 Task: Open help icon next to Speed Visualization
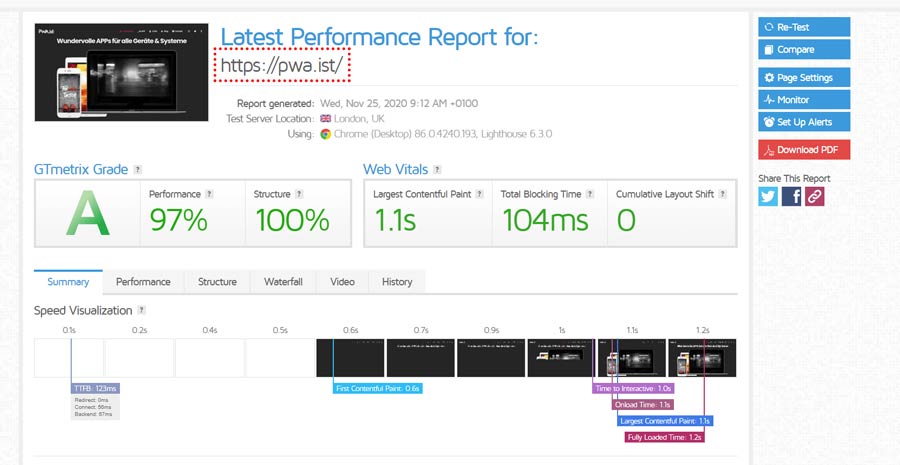142,311
